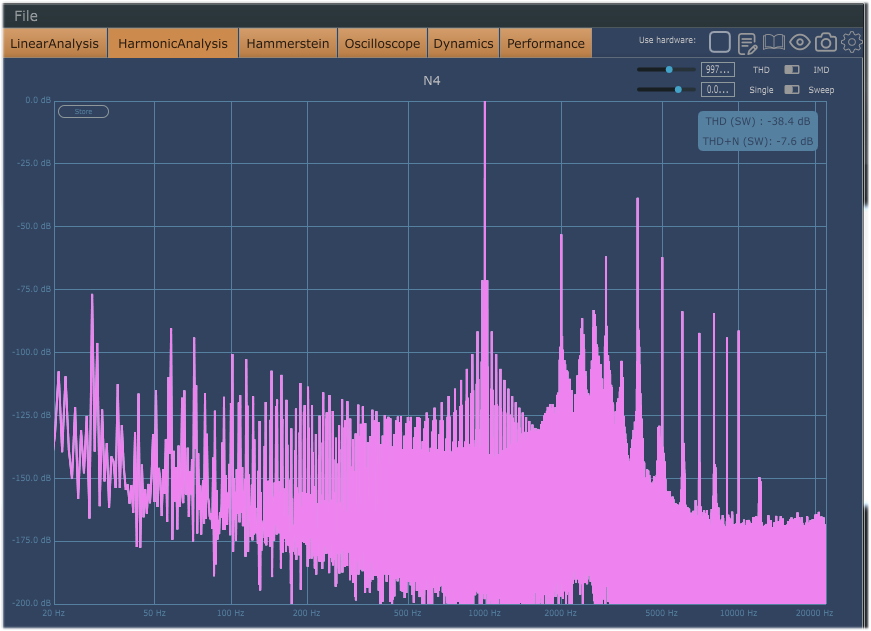The width and height of the screenshot is (871, 631).
Task: Tick the Use hardware checkbox
Action: pos(719,42)
